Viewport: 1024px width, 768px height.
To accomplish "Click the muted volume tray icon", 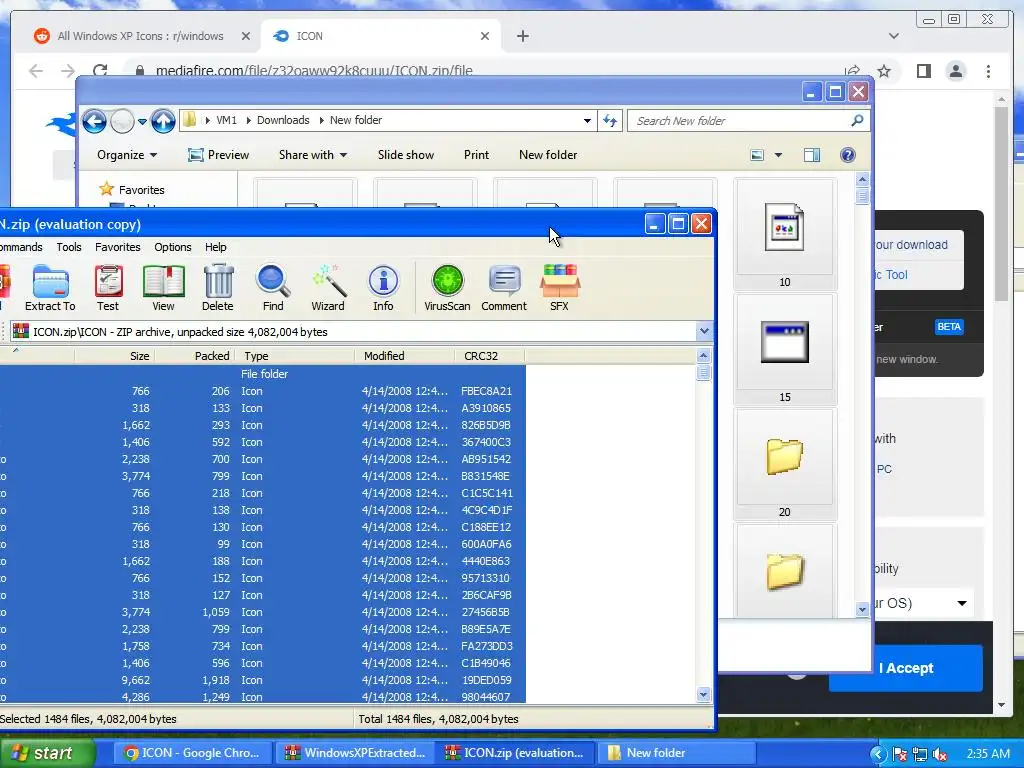I will [940, 754].
